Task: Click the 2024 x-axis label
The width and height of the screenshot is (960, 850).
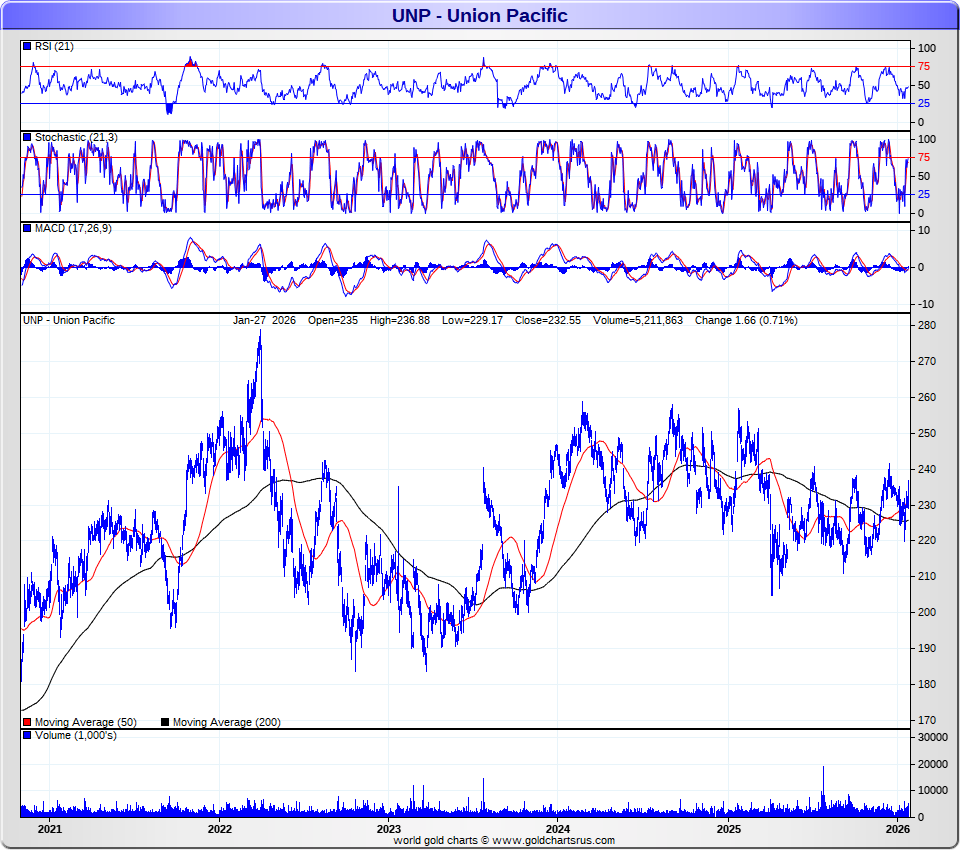Action: [x=558, y=829]
